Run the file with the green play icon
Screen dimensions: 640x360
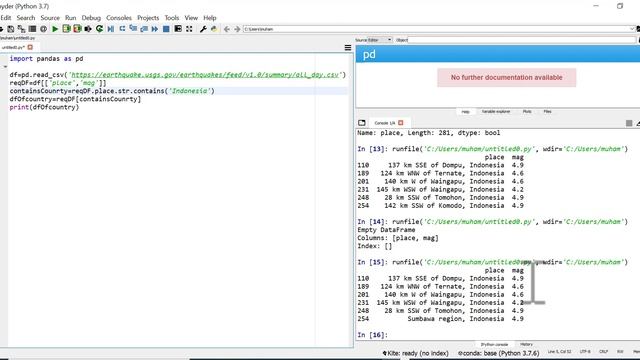coord(55,29)
